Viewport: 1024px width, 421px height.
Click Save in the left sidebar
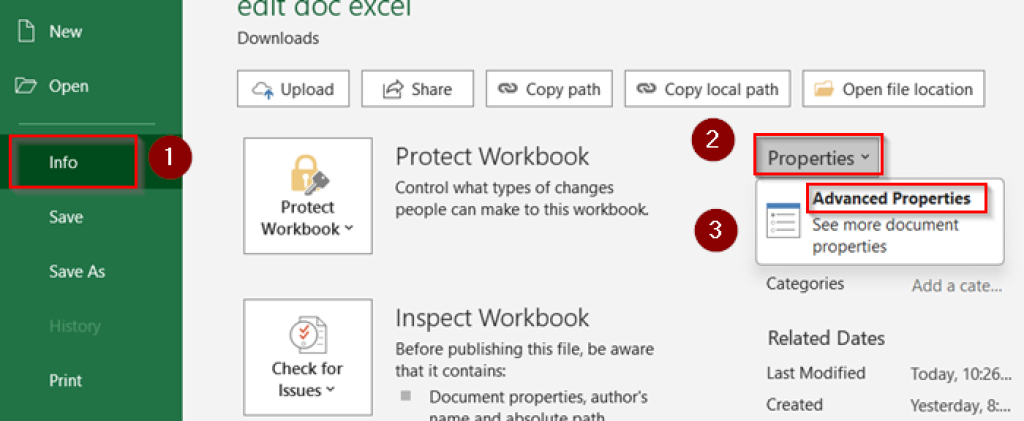(66, 217)
